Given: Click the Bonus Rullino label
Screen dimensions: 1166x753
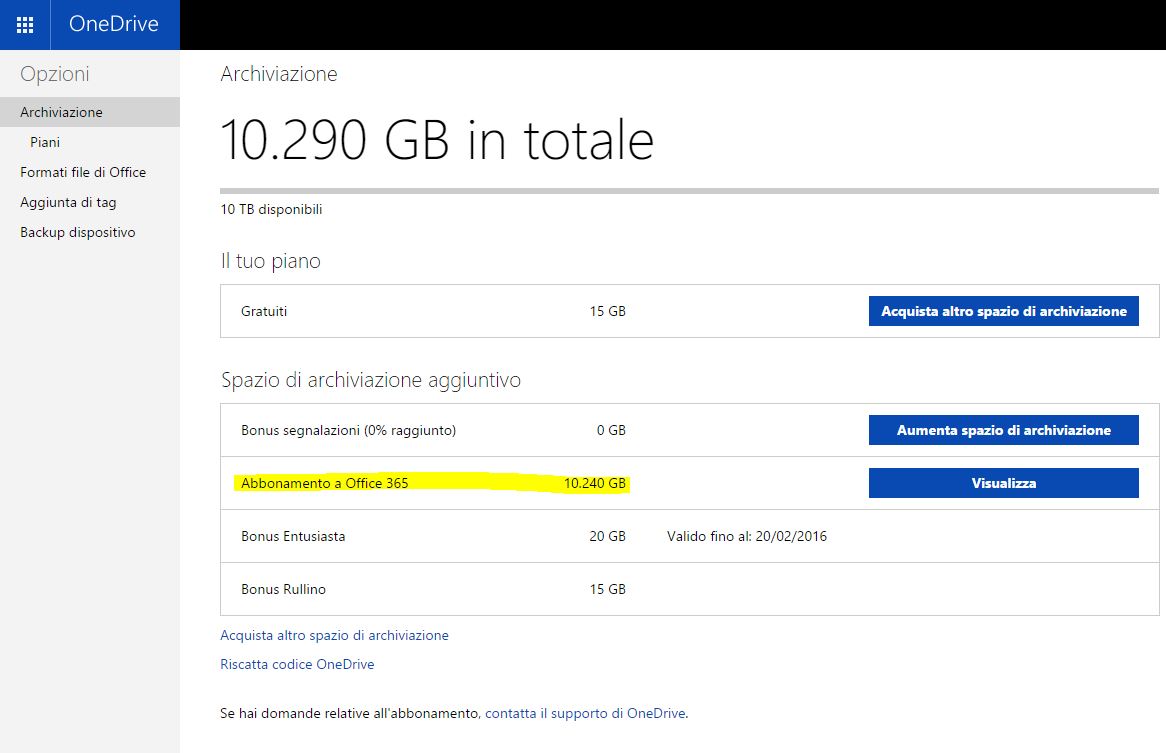Looking at the screenshot, I should (x=283, y=589).
